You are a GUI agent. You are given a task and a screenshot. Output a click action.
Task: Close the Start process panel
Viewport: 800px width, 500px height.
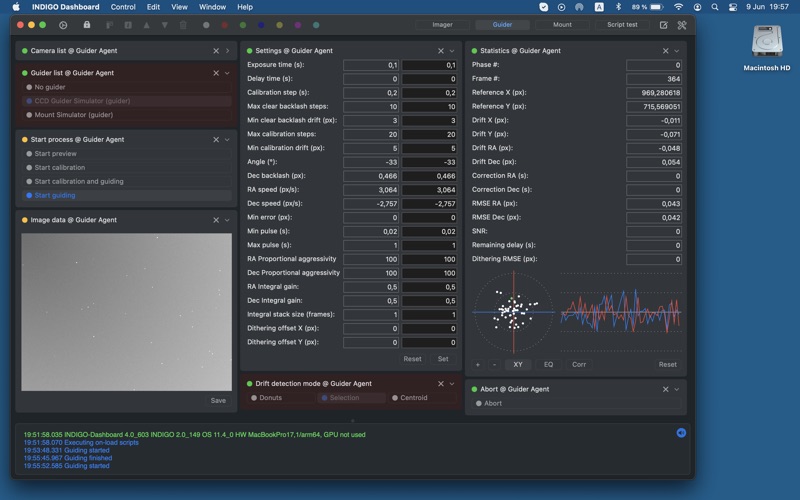click(216, 139)
